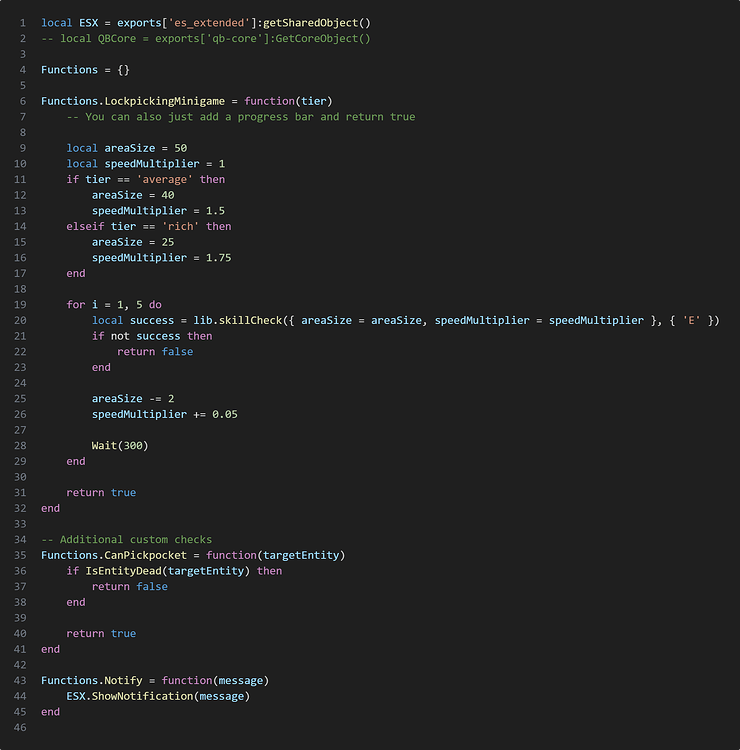Click 'not' in 'if not success then'
Viewport: 740px width, 750px height.
(120, 336)
